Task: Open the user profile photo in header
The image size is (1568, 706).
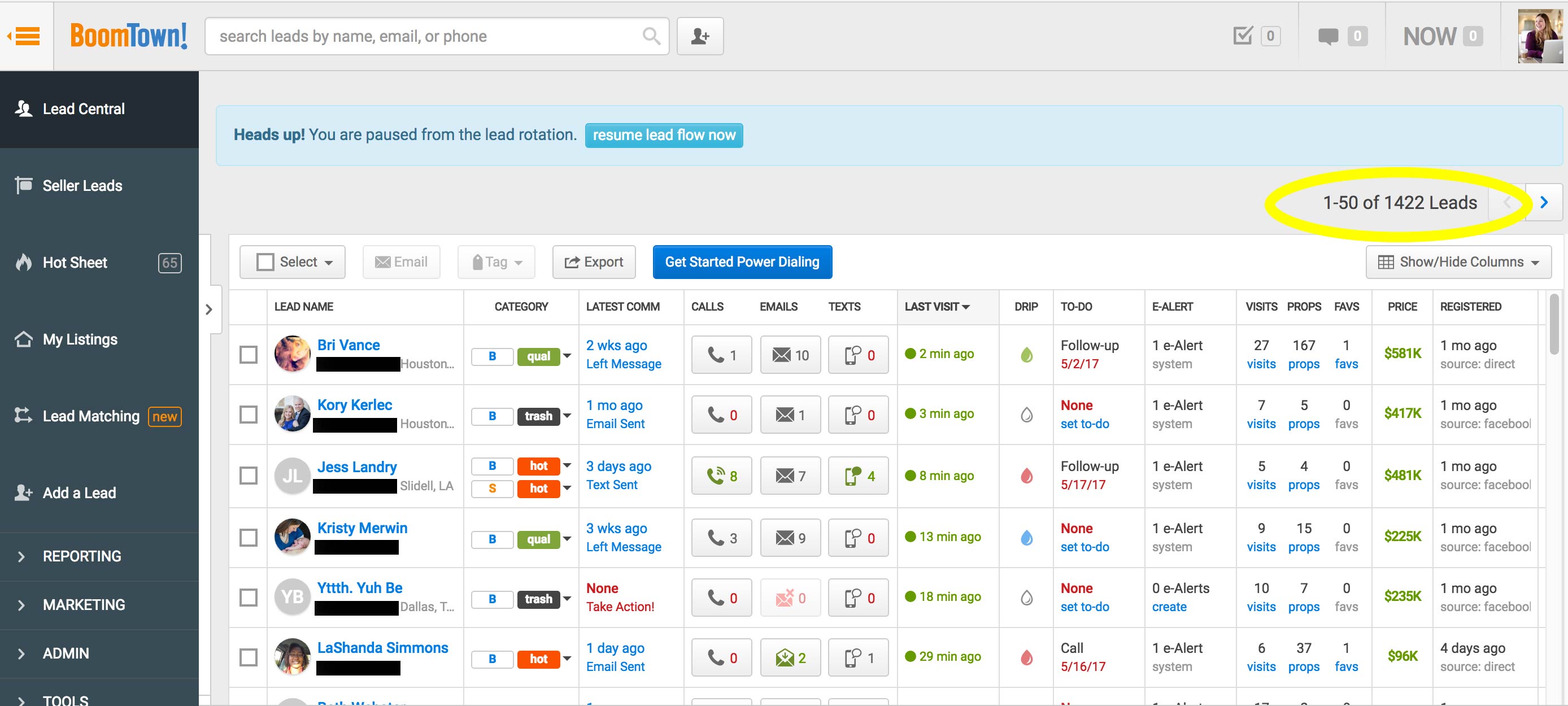Action: point(1540,36)
